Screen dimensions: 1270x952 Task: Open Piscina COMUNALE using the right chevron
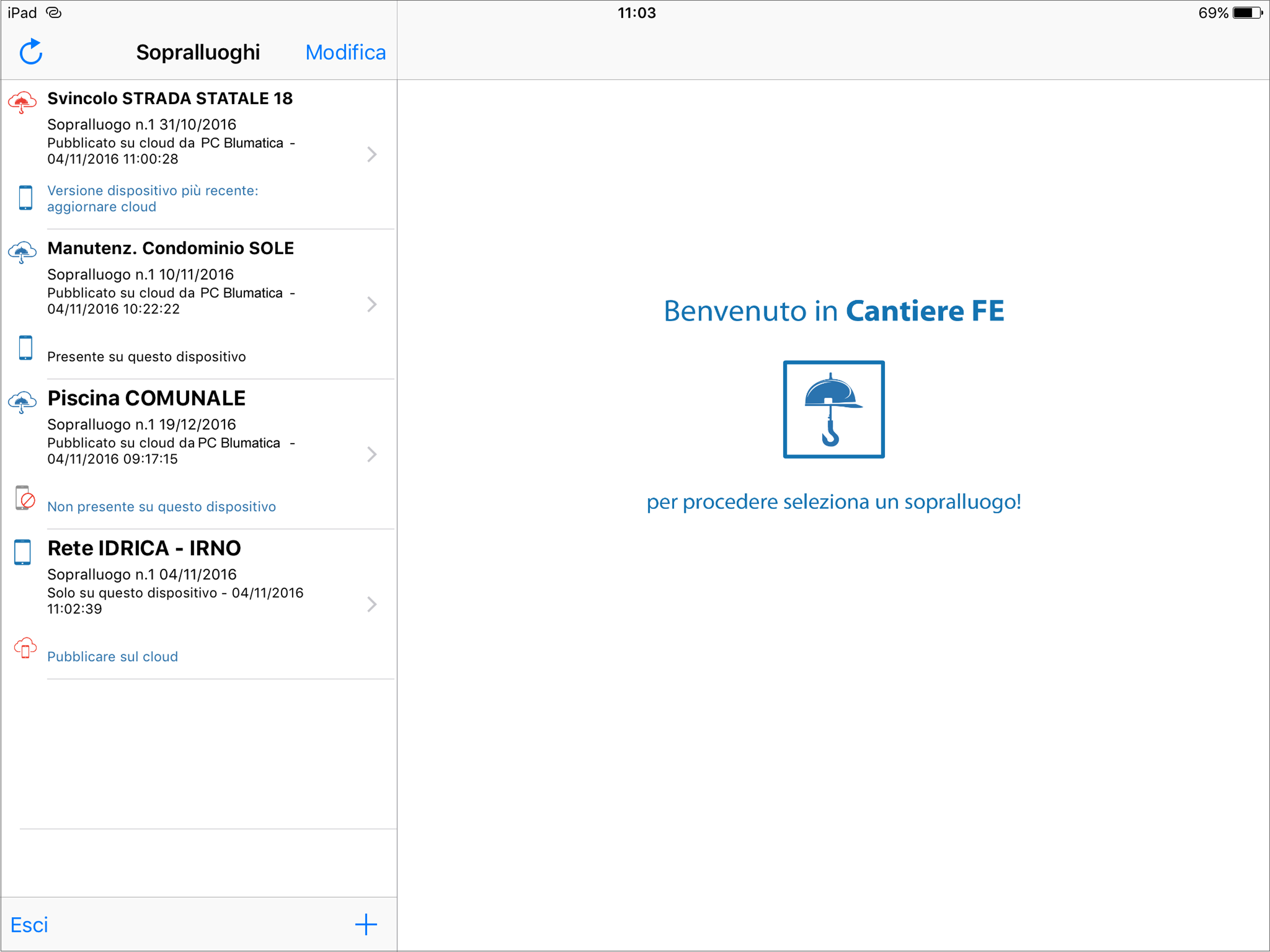(371, 454)
